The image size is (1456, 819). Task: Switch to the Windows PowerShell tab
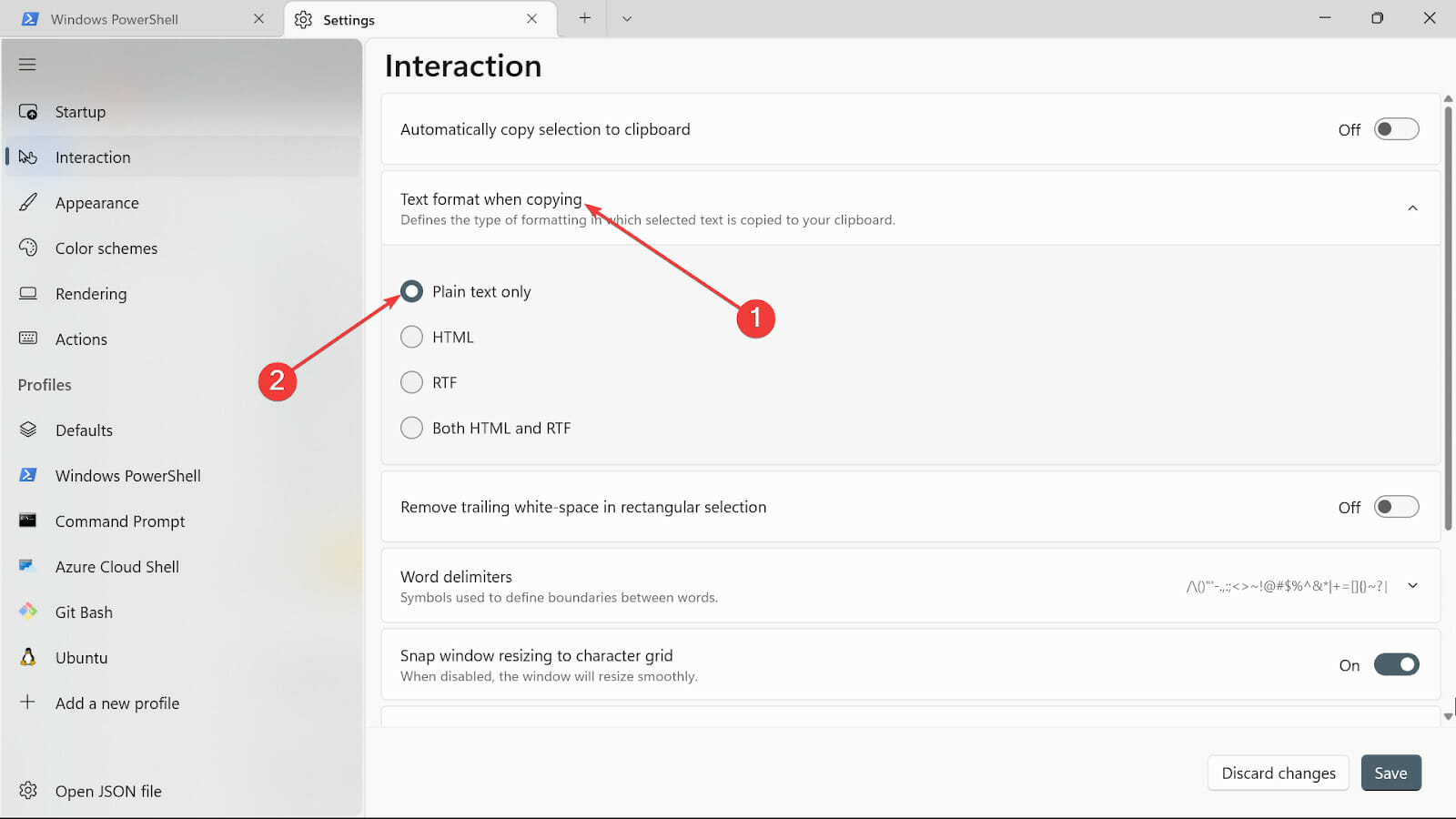click(140, 19)
